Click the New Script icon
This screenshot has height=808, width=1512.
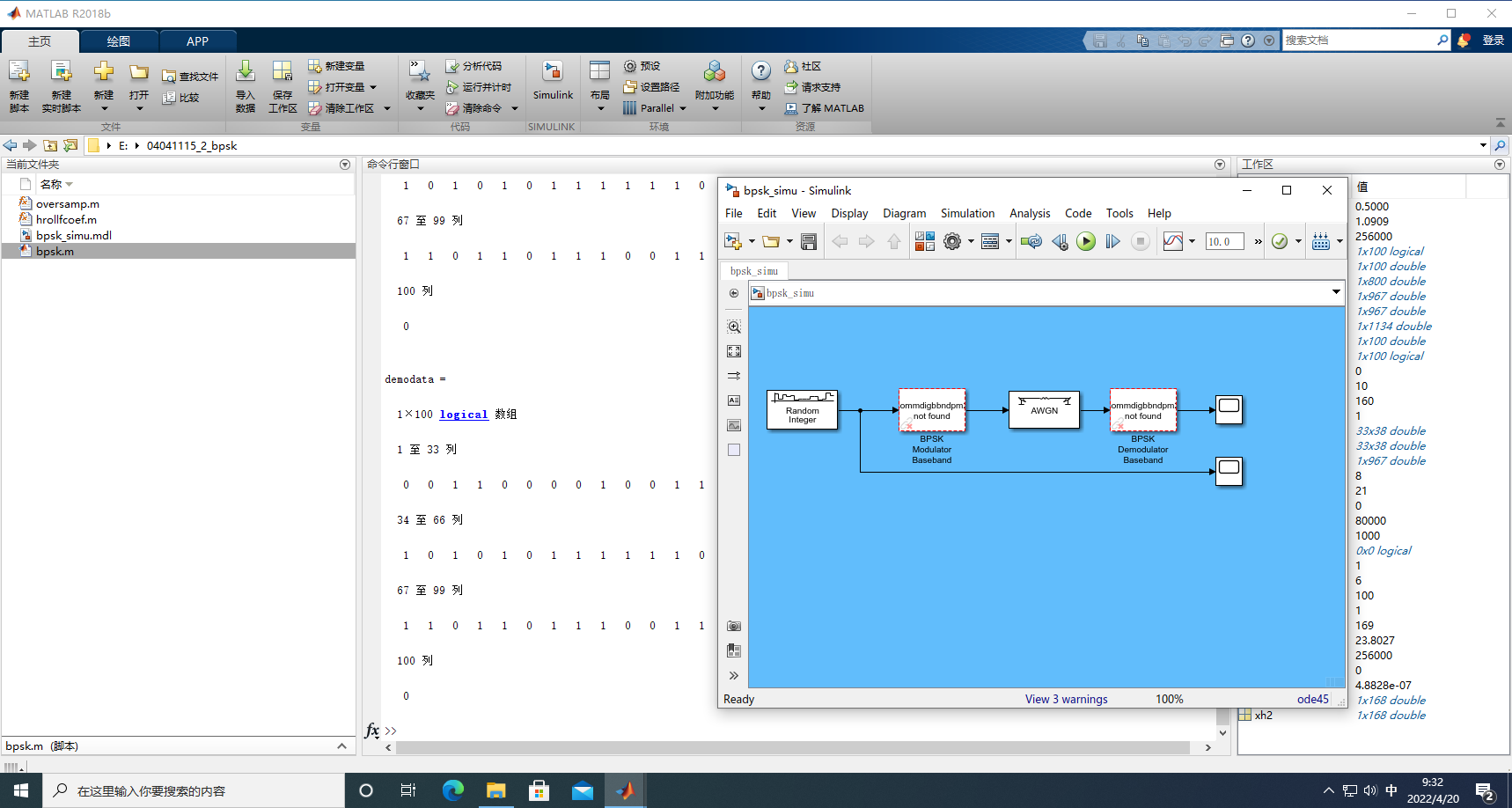click(19, 86)
